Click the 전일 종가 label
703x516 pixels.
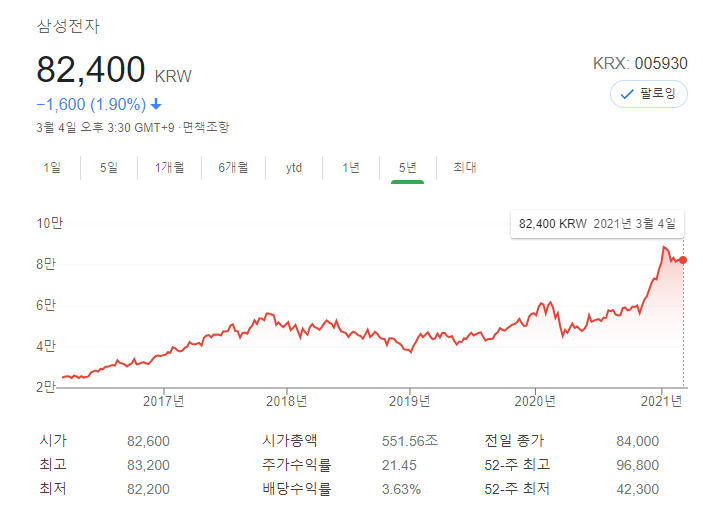point(514,440)
